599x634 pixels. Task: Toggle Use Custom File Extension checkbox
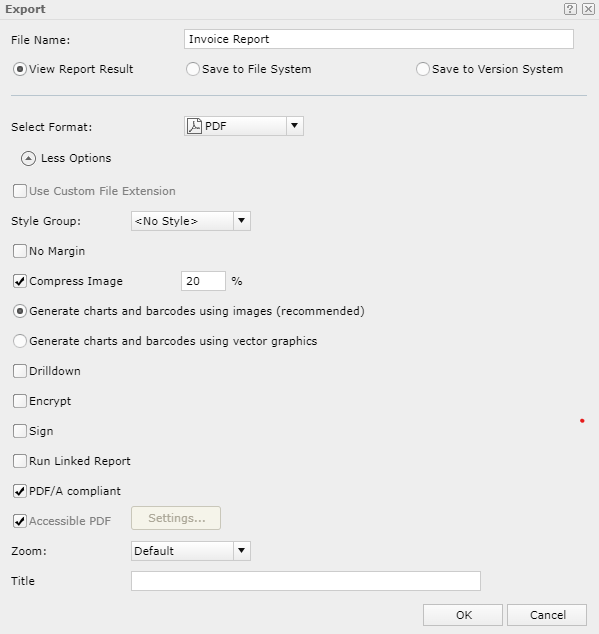20,191
